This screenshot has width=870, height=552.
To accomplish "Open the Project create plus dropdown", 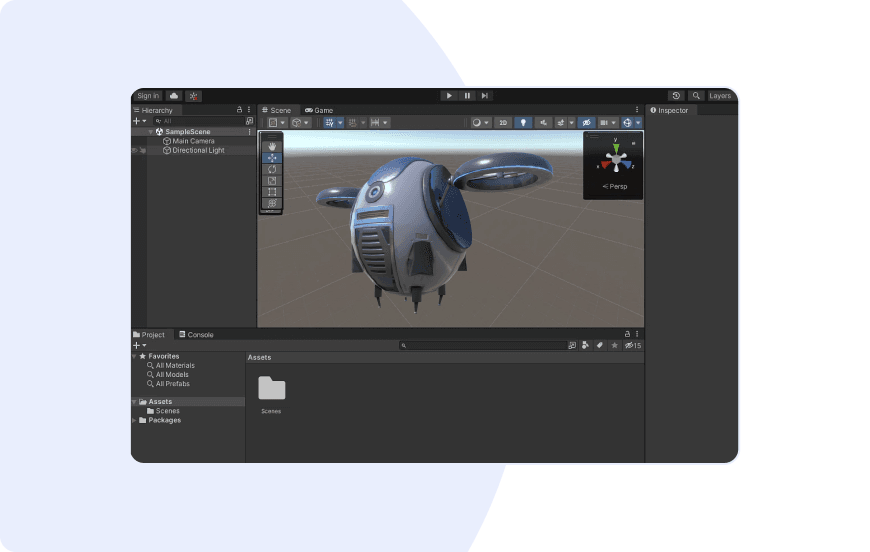I will pyautogui.click(x=140, y=345).
